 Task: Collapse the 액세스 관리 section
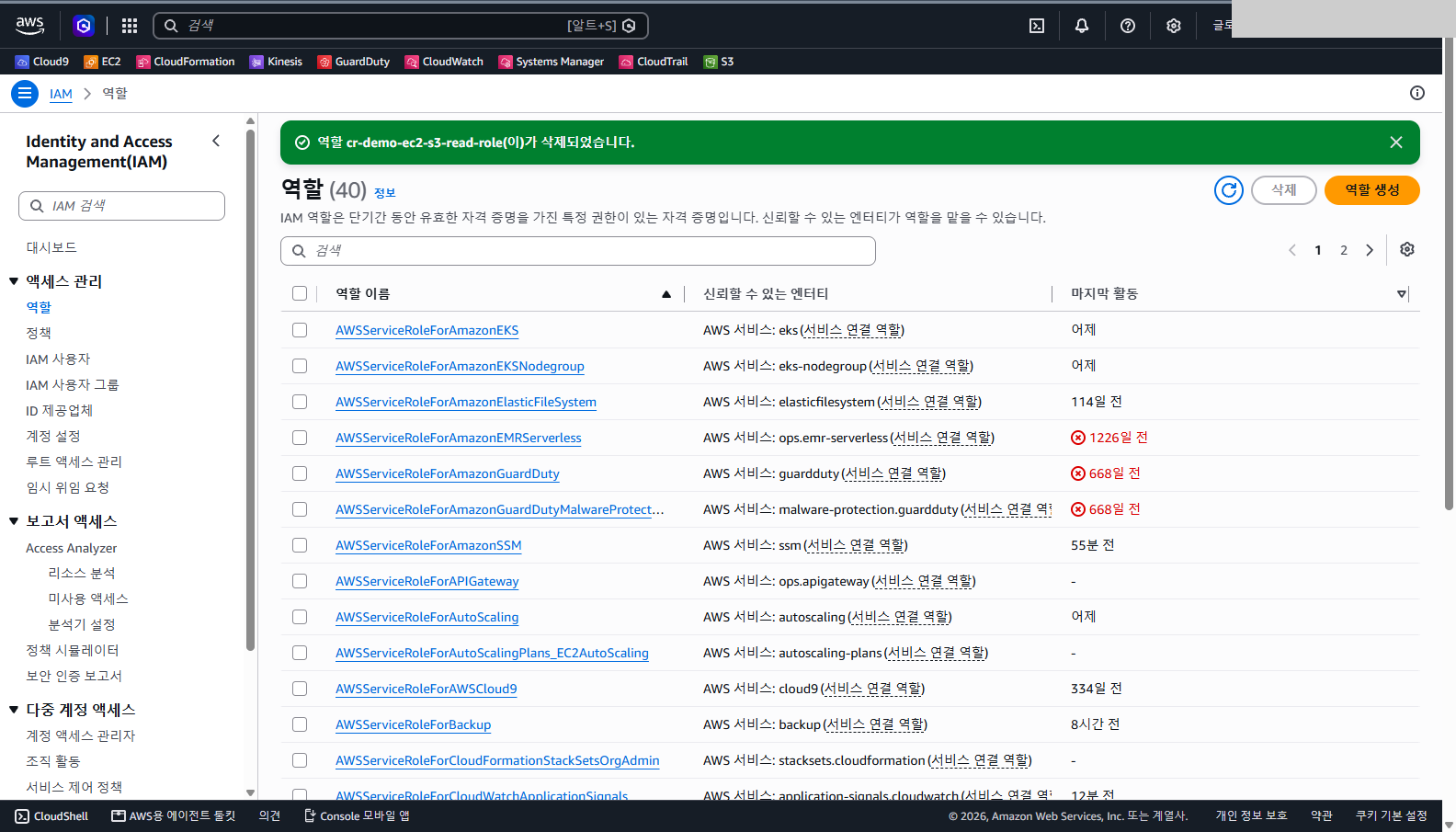(x=14, y=281)
